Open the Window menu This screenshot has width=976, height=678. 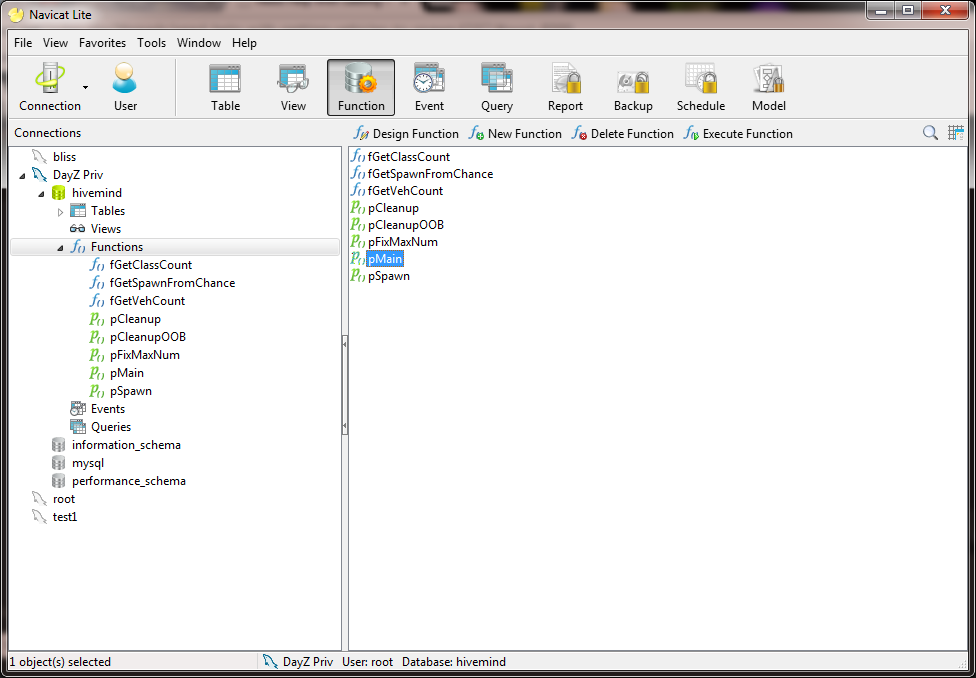(199, 43)
